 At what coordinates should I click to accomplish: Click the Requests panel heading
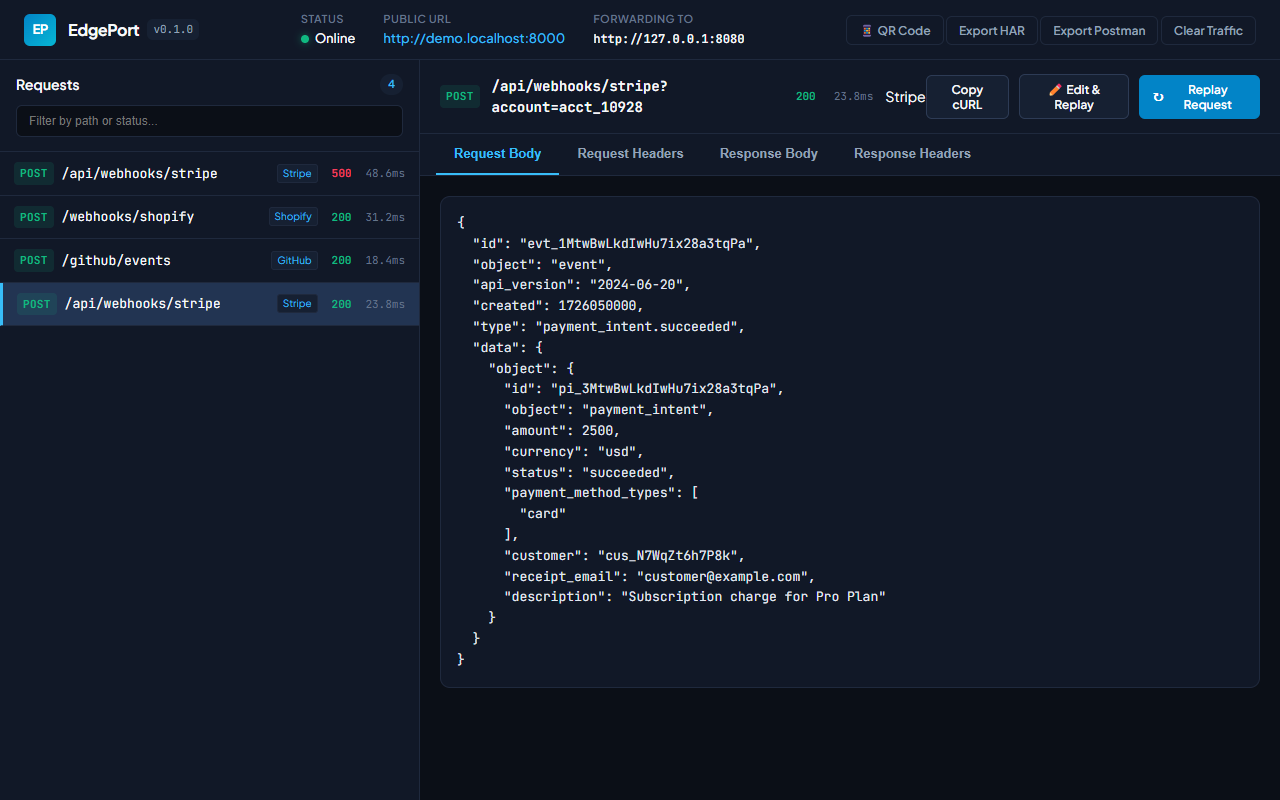(48, 85)
